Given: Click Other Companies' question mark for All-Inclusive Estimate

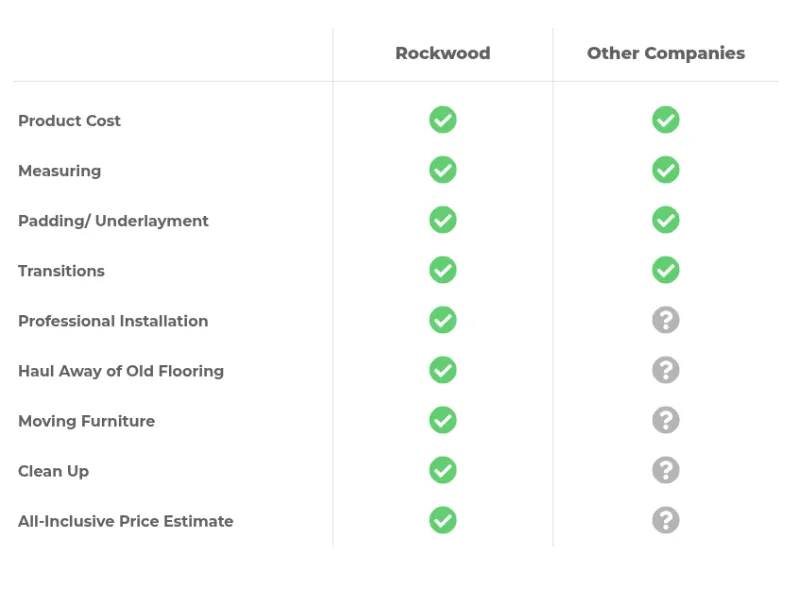Looking at the screenshot, I should tap(666, 520).
